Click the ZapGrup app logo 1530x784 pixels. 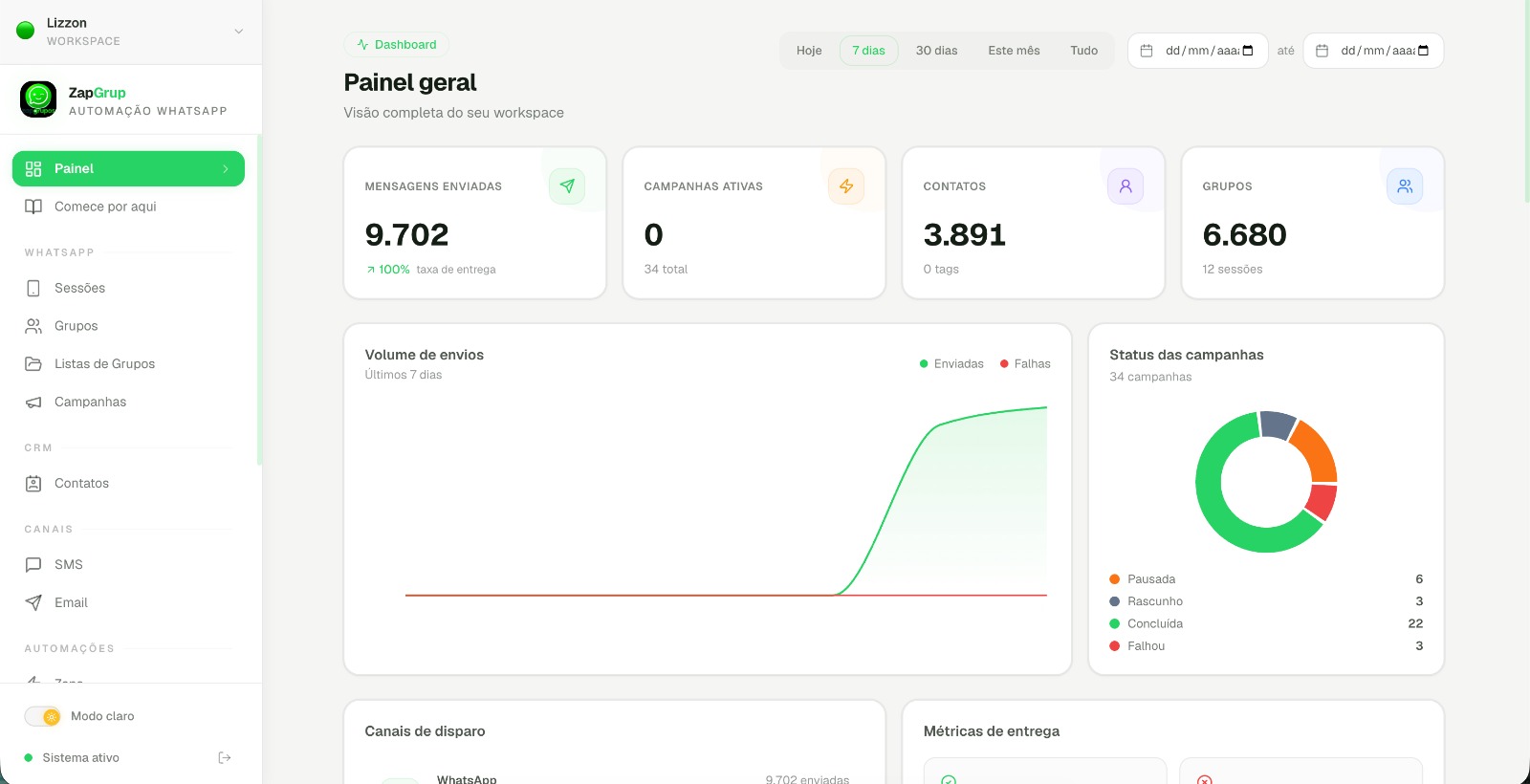point(38,99)
